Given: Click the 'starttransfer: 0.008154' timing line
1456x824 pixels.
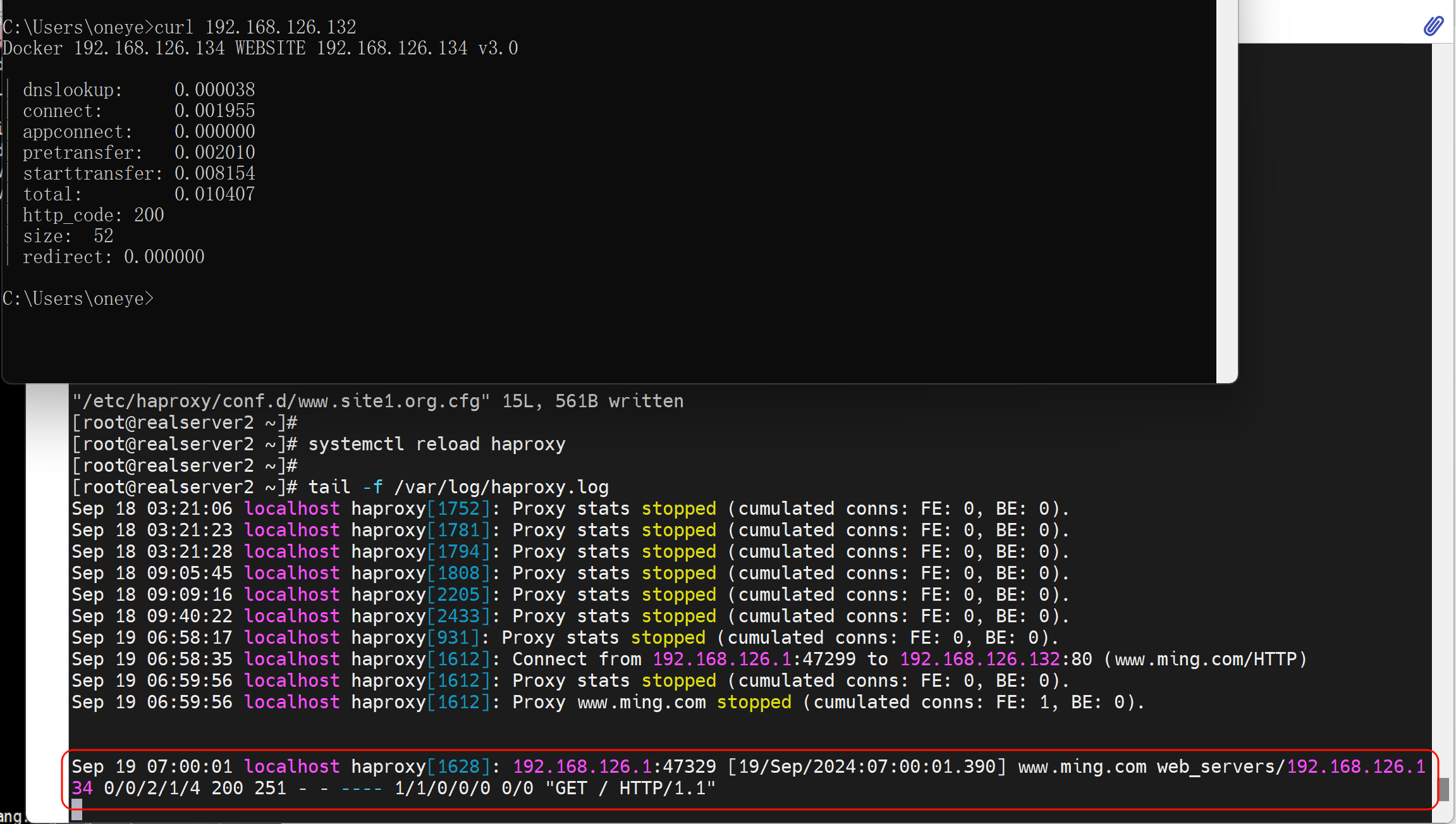Looking at the screenshot, I should (x=139, y=173).
